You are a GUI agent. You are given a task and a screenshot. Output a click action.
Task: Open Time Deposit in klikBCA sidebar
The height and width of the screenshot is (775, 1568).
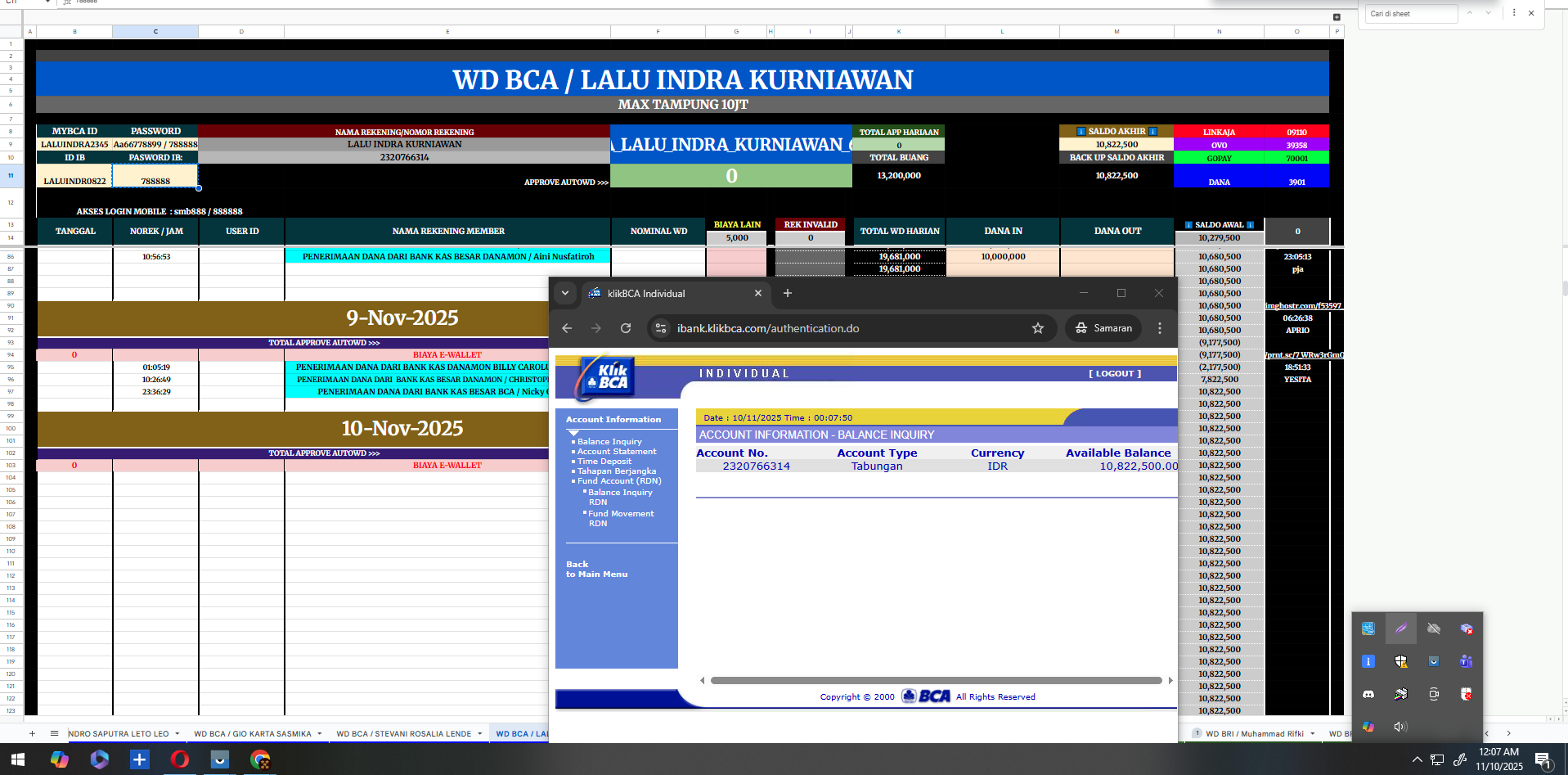(604, 462)
